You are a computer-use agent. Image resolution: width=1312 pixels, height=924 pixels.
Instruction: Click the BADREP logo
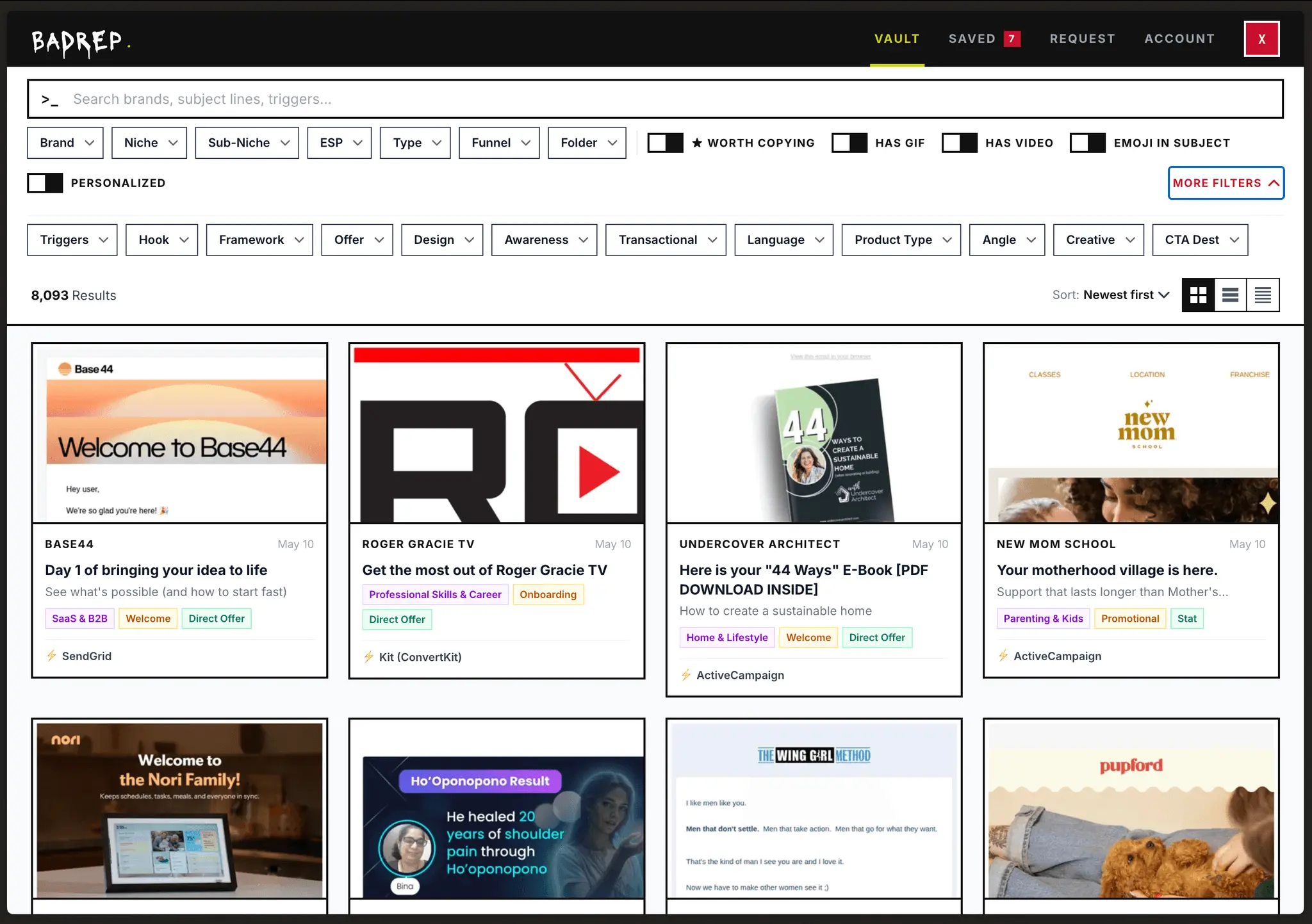pyautogui.click(x=81, y=42)
